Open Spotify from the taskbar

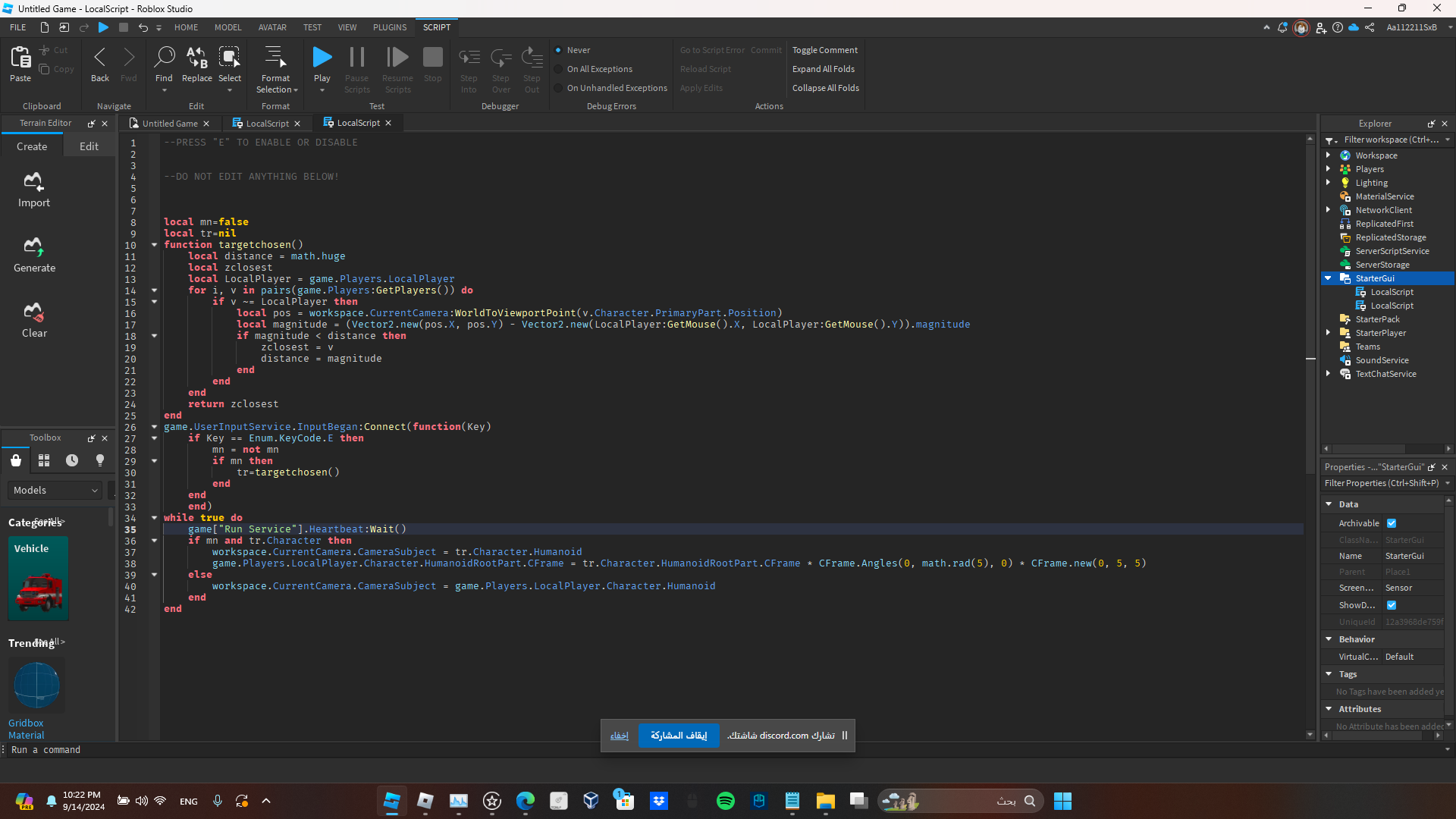pyautogui.click(x=726, y=801)
